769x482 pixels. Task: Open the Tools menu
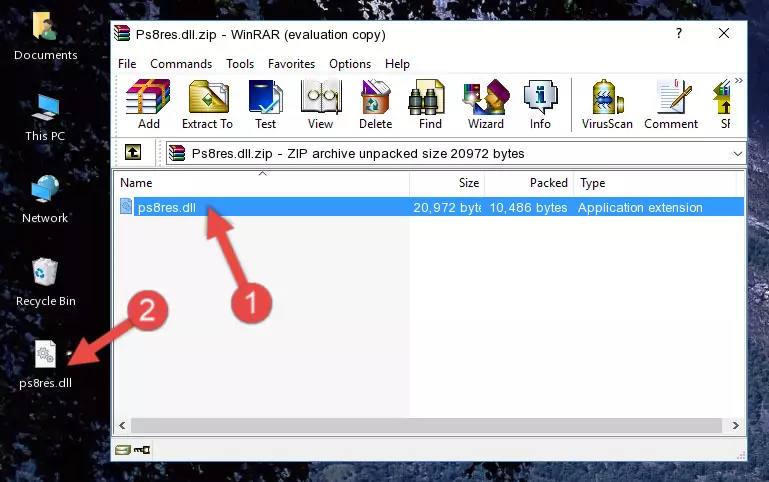(240, 64)
